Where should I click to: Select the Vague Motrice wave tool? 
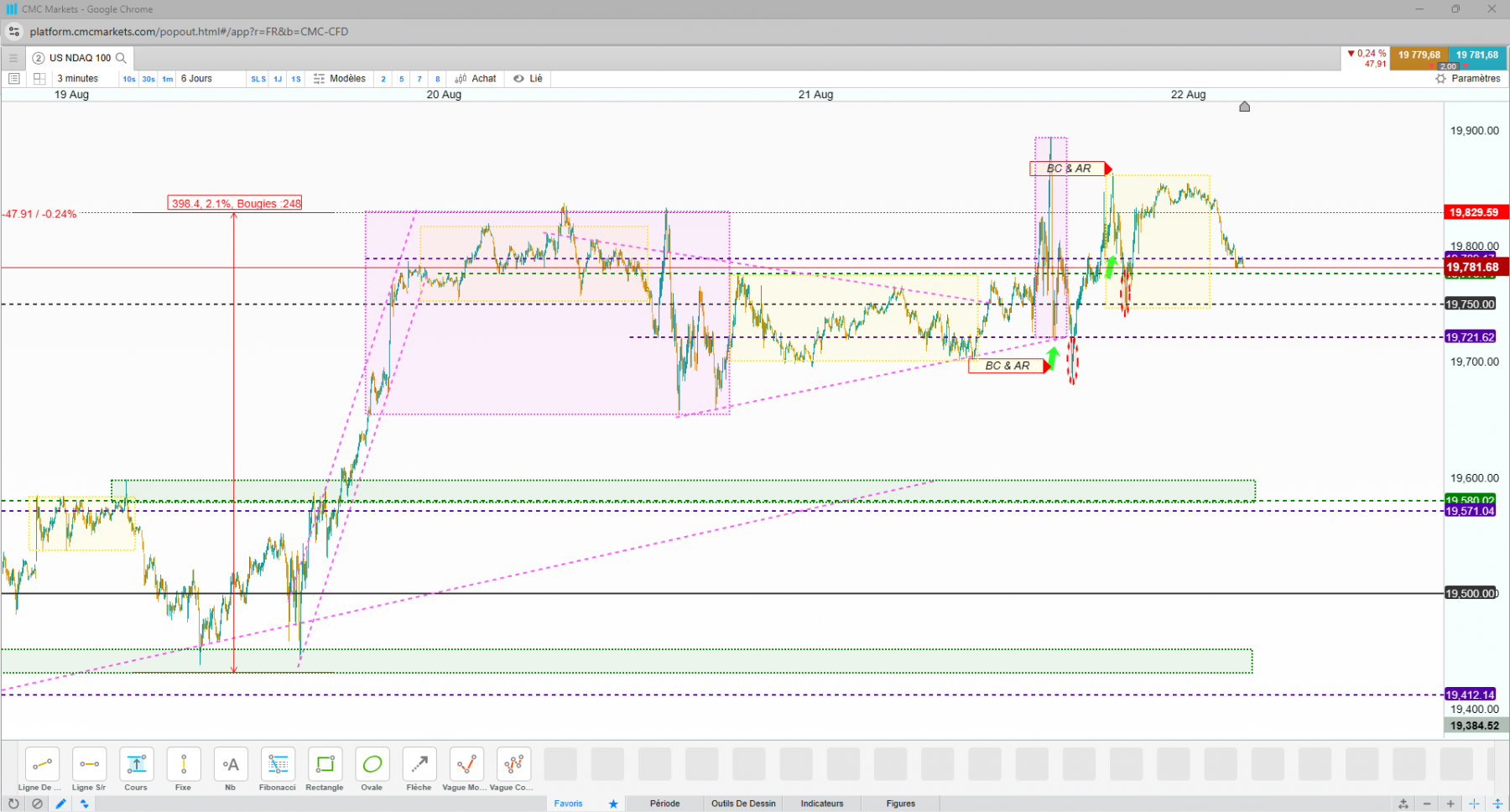coord(466,764)
